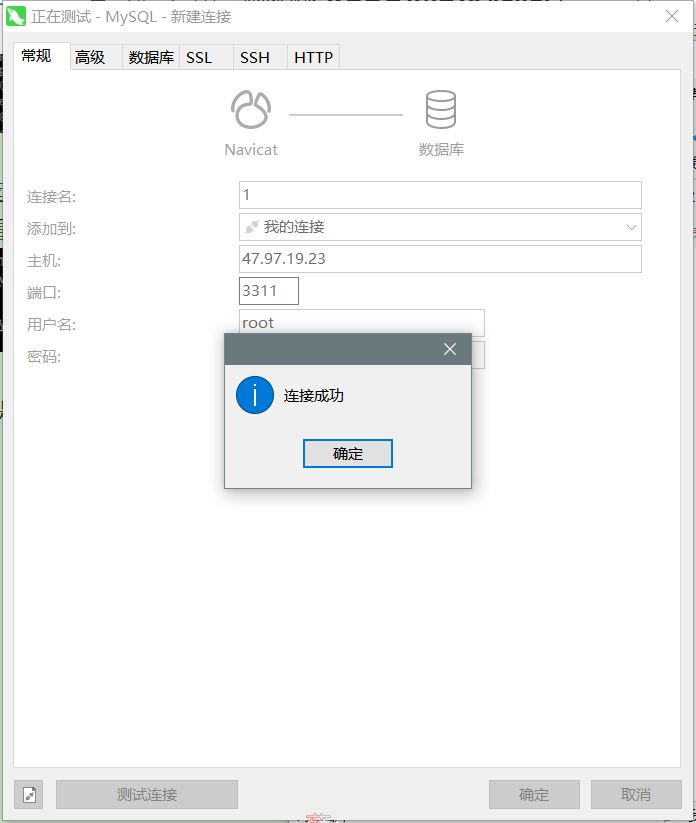Click the 连接成功 message text
Image resolution: width=696 pixels, height=823 pixels.
click(314, 396)
